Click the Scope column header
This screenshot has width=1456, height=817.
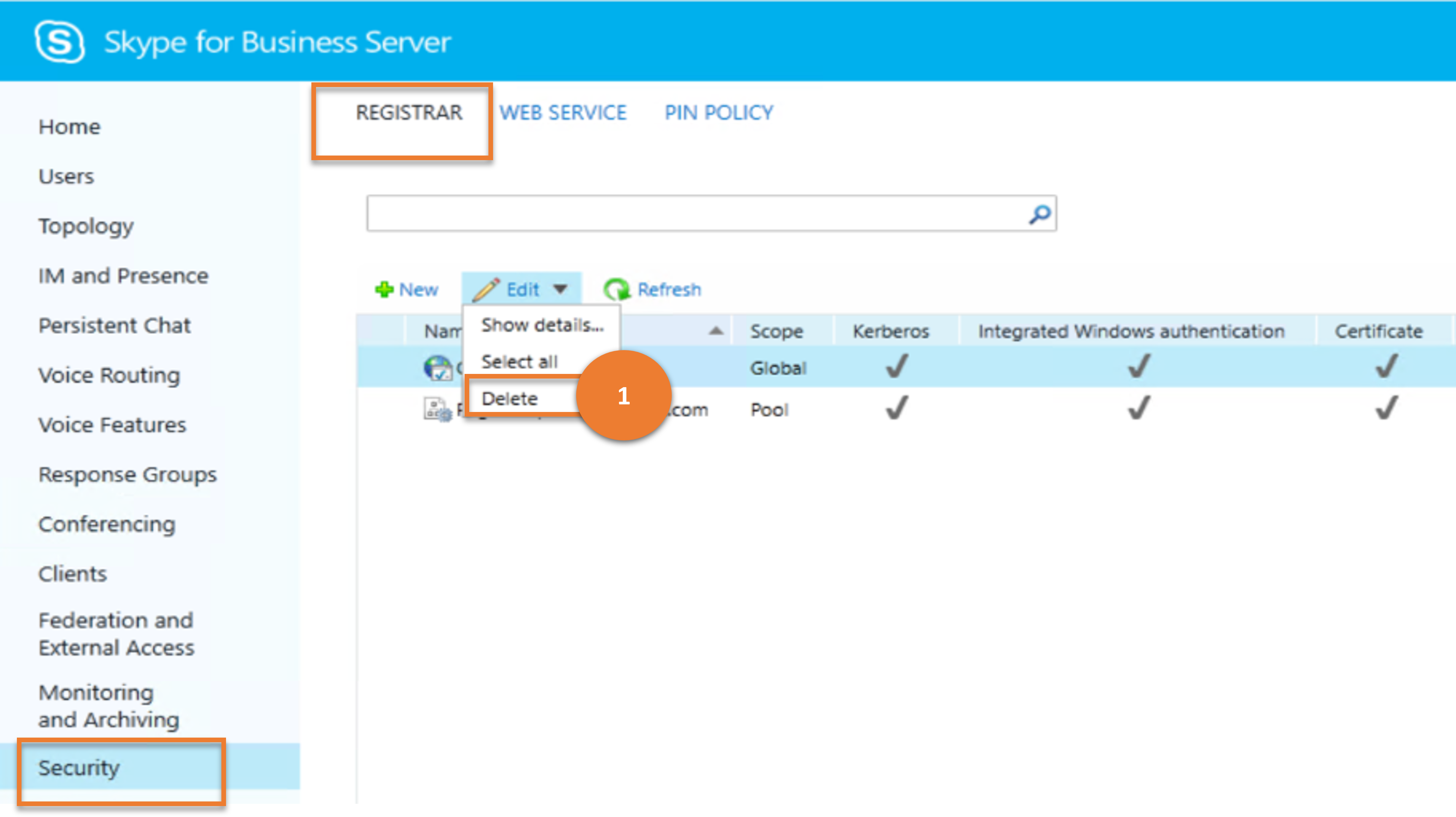776,331
